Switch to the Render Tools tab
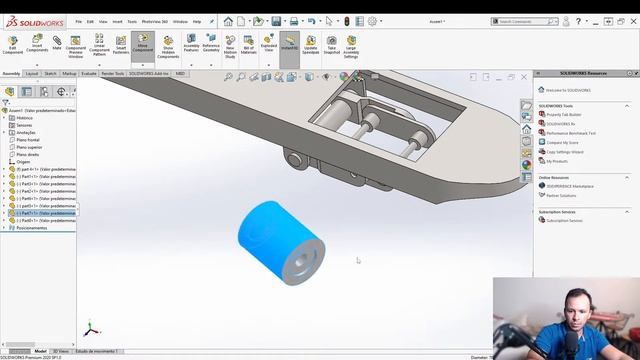Viewport: 640px width, 360px height. click(x=113, y=73)
